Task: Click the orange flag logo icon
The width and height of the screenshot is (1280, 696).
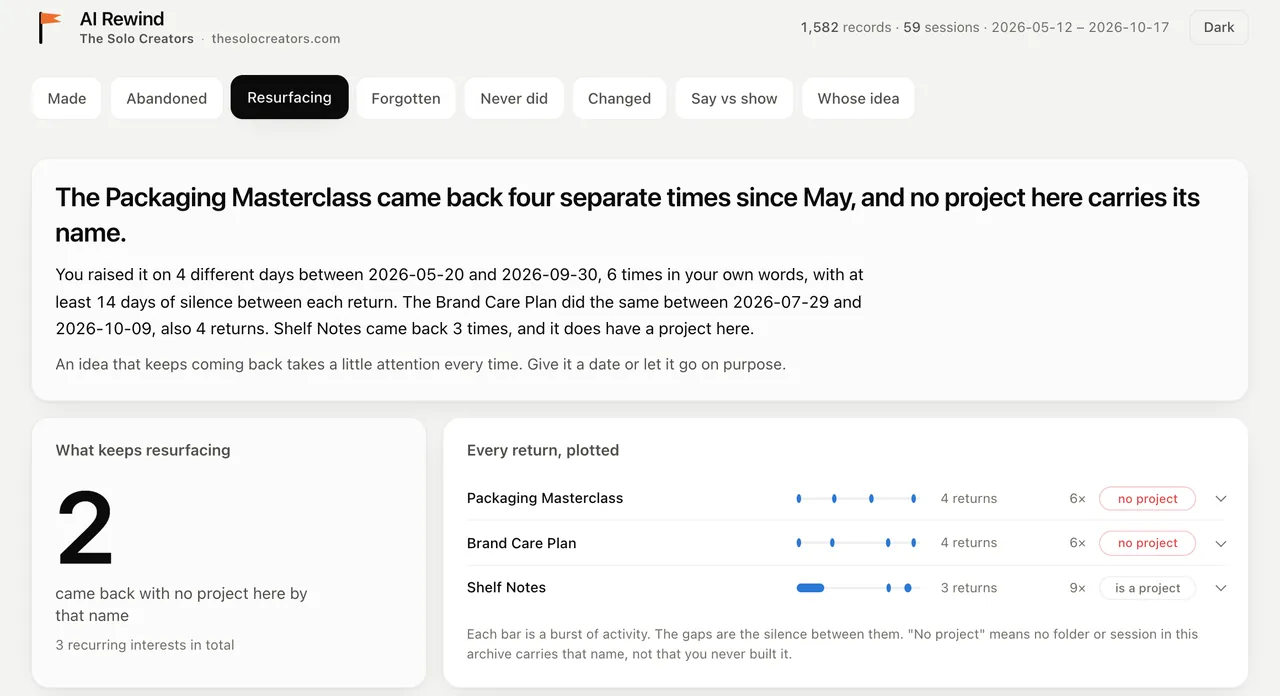Action: pos(49,27)
